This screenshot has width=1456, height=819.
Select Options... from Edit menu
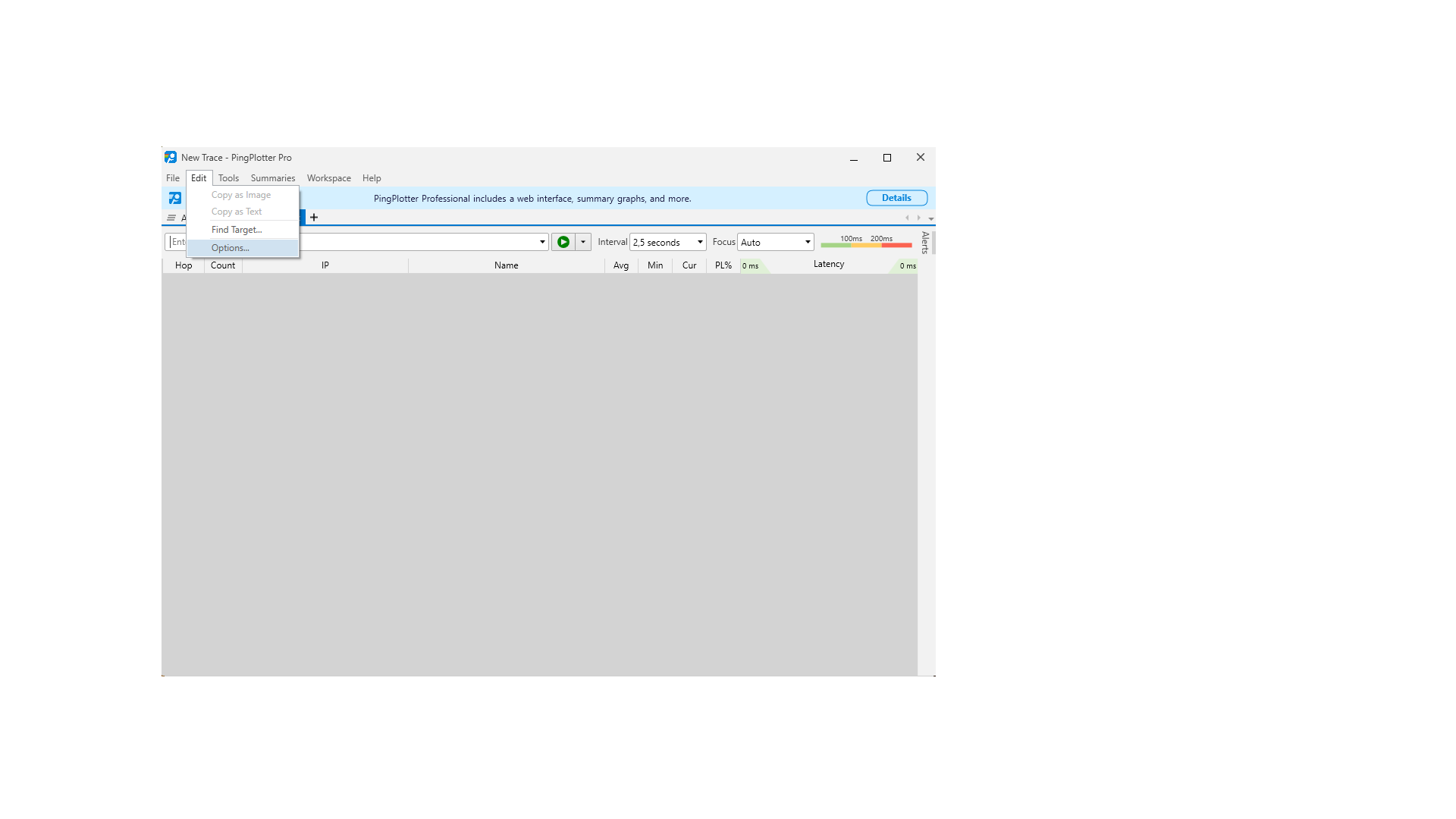pyautogui.click(x=230, y=248)
